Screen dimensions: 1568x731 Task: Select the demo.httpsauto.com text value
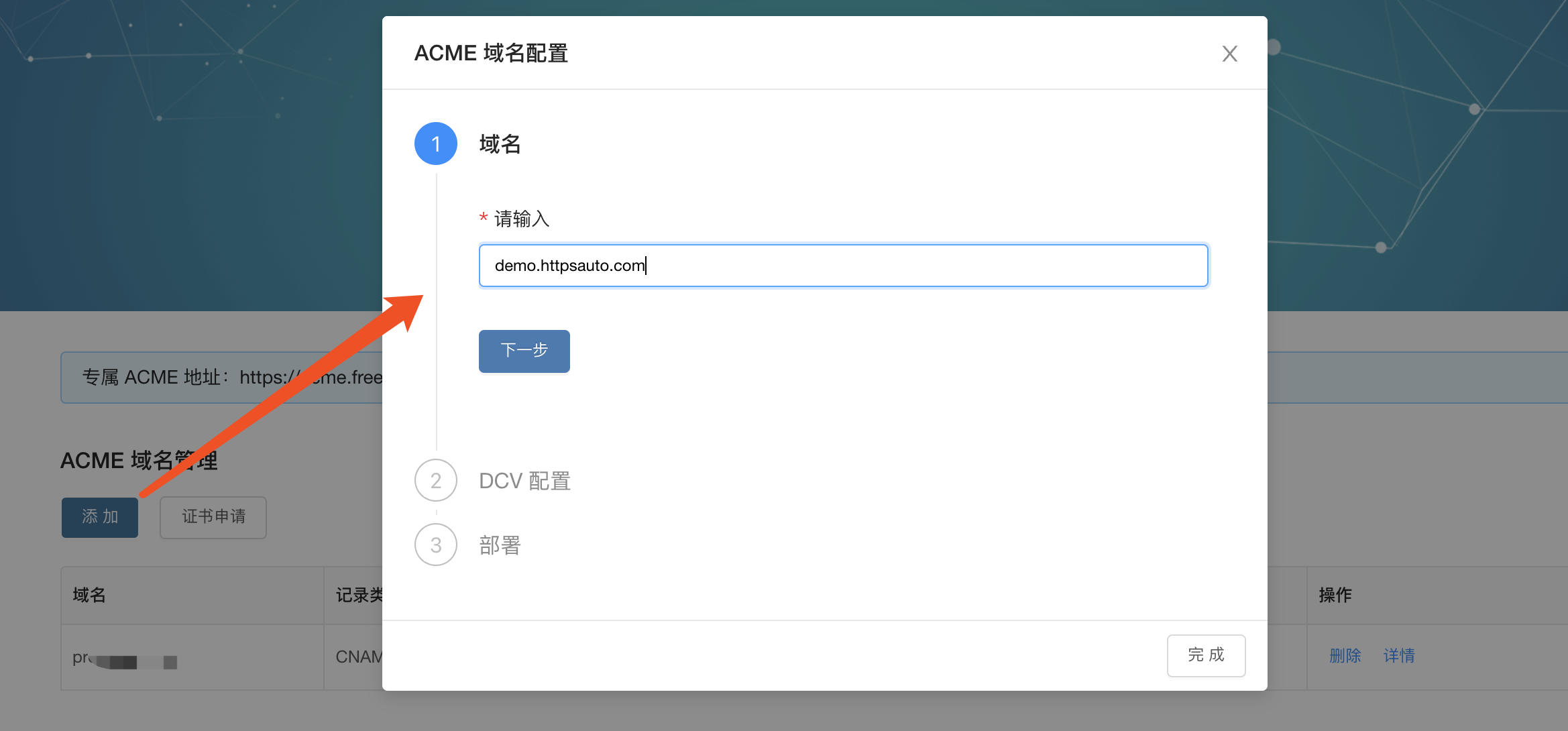click(567, 265)
